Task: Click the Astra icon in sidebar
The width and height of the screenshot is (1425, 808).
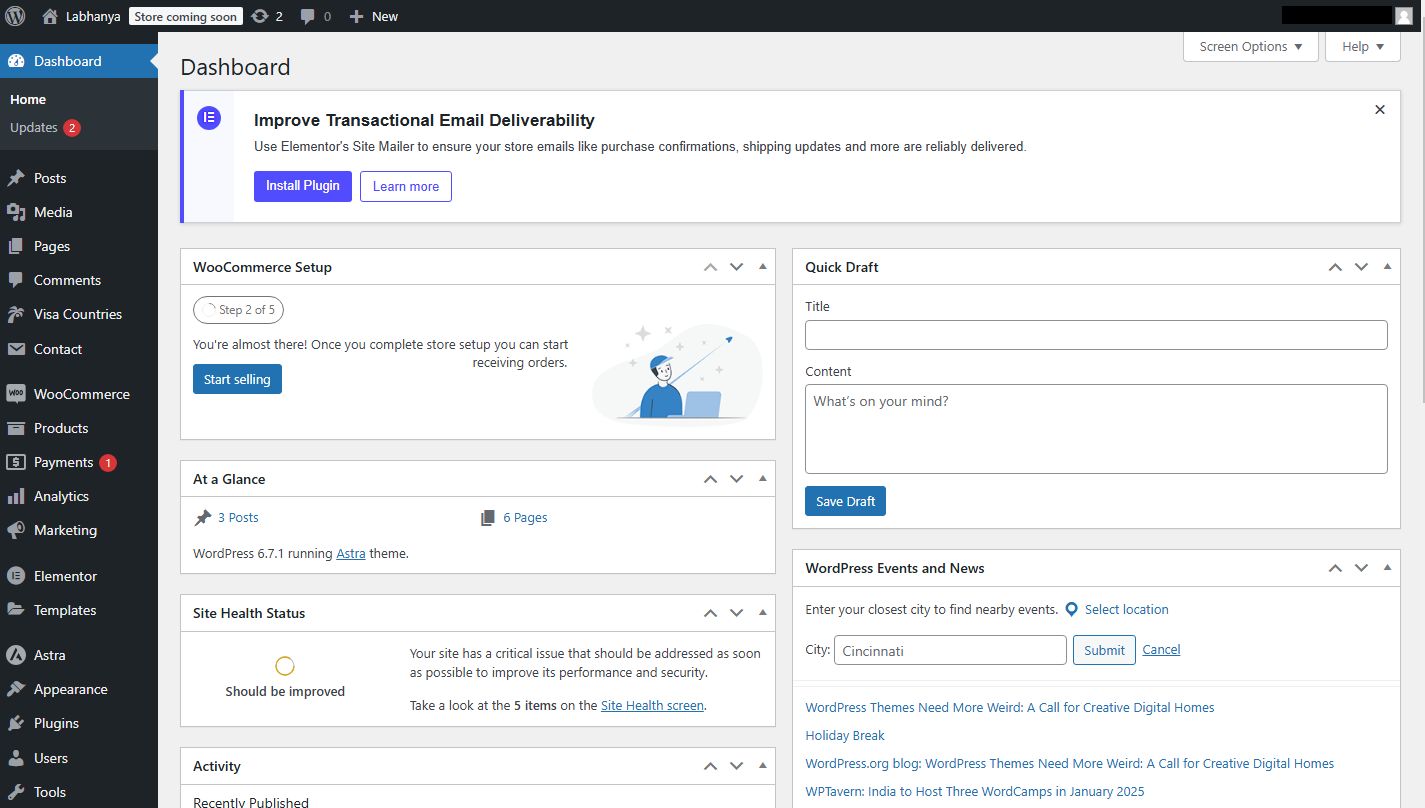Action: [16, 655]
